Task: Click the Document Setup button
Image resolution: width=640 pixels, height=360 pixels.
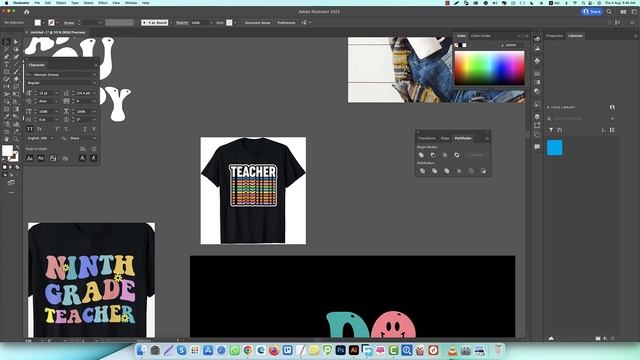Action: click(257, 22)
